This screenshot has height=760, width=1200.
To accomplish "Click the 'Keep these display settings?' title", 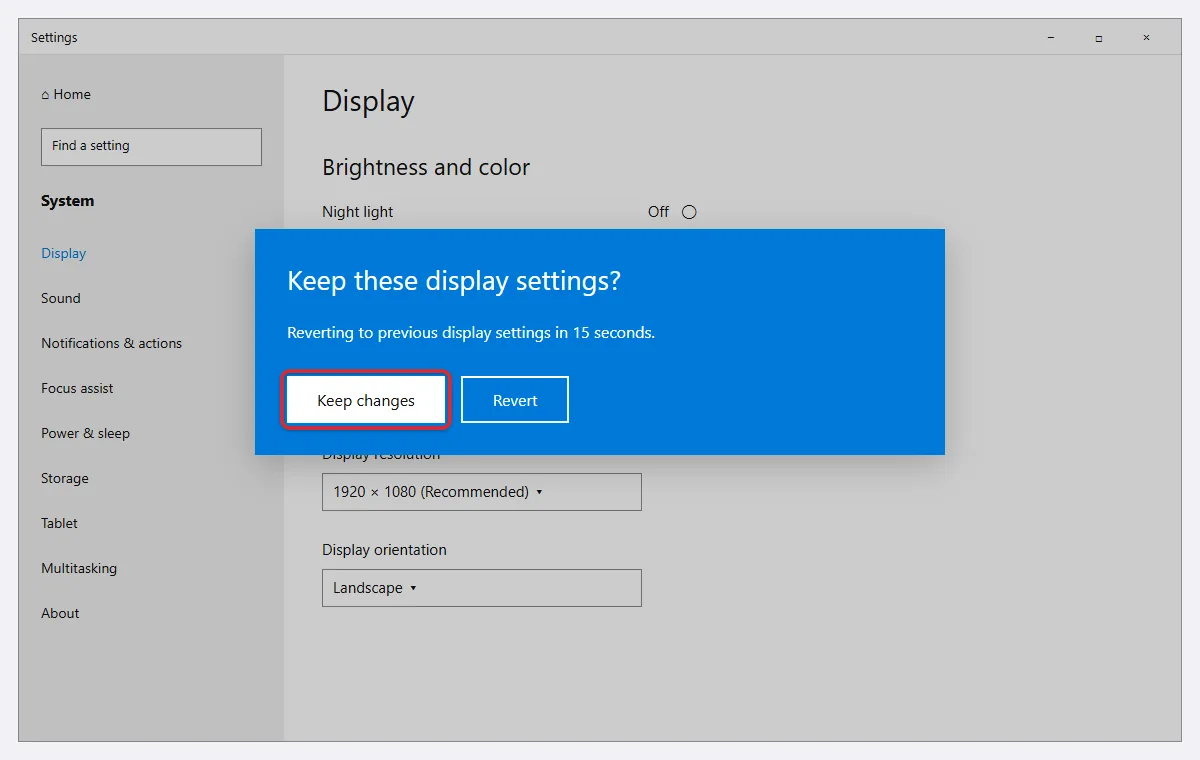I will point(454,281).
